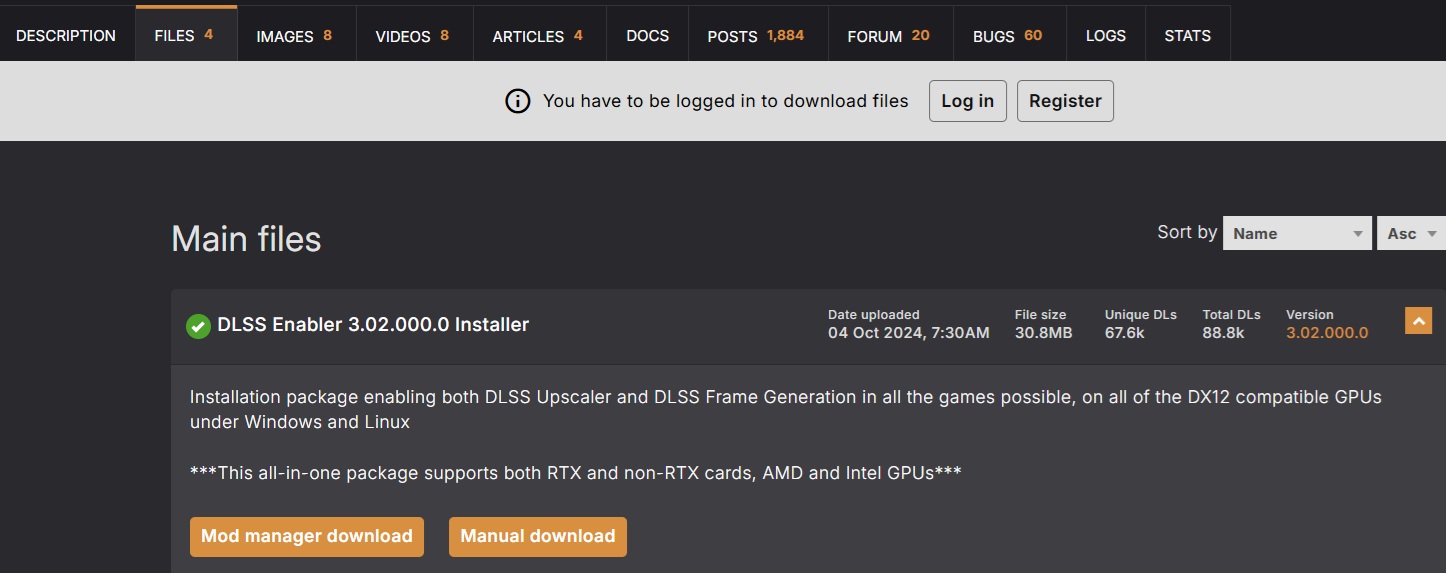View the Bugs tab
Screen dimensions: 1446x573
coord(1007,35)
